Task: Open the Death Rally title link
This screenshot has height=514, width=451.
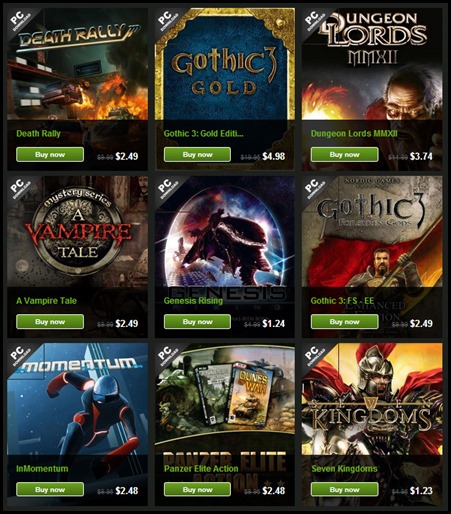Action: [38, 134]
